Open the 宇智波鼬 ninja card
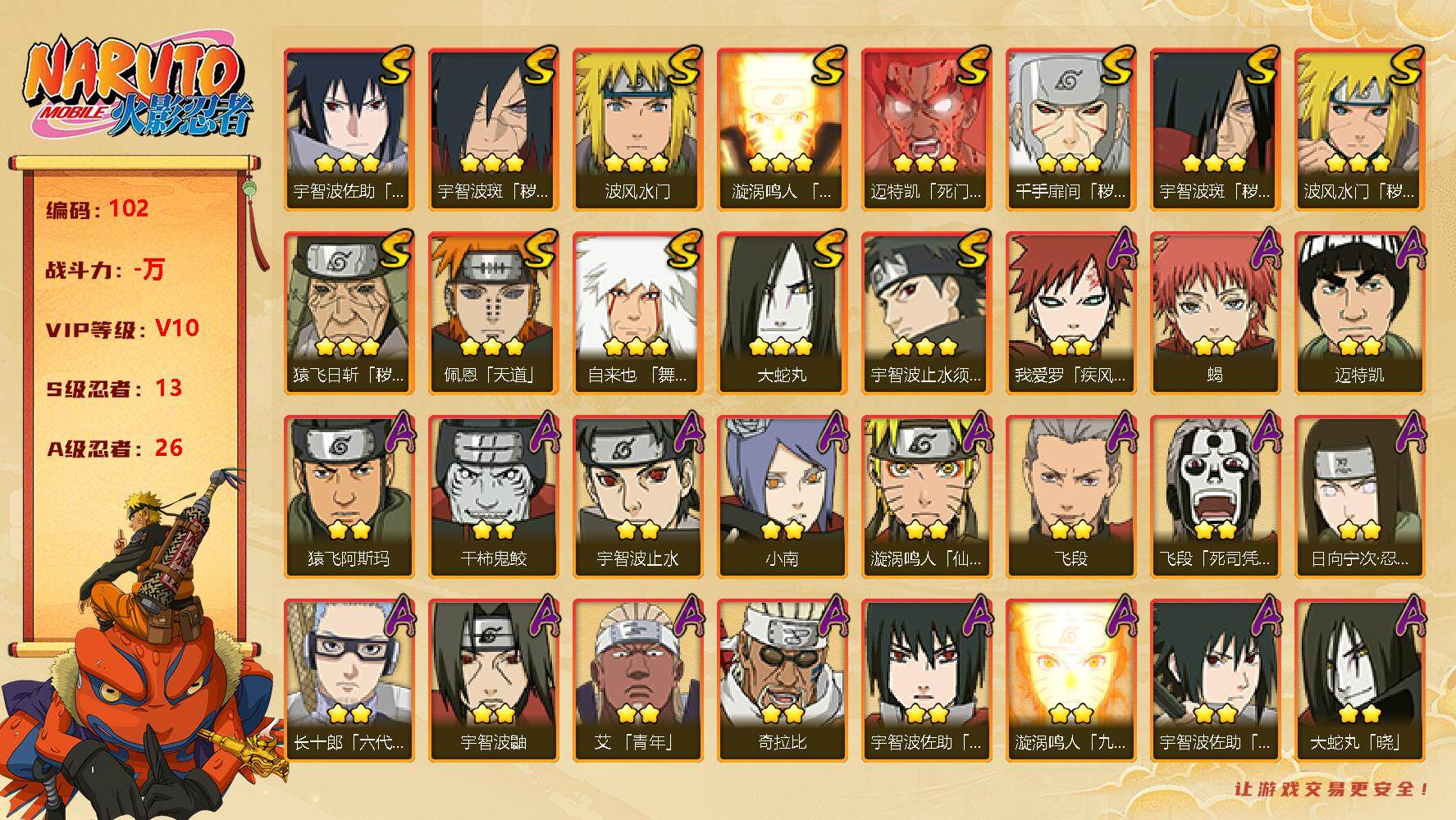The image size is (1456, 820). (493, 680)
